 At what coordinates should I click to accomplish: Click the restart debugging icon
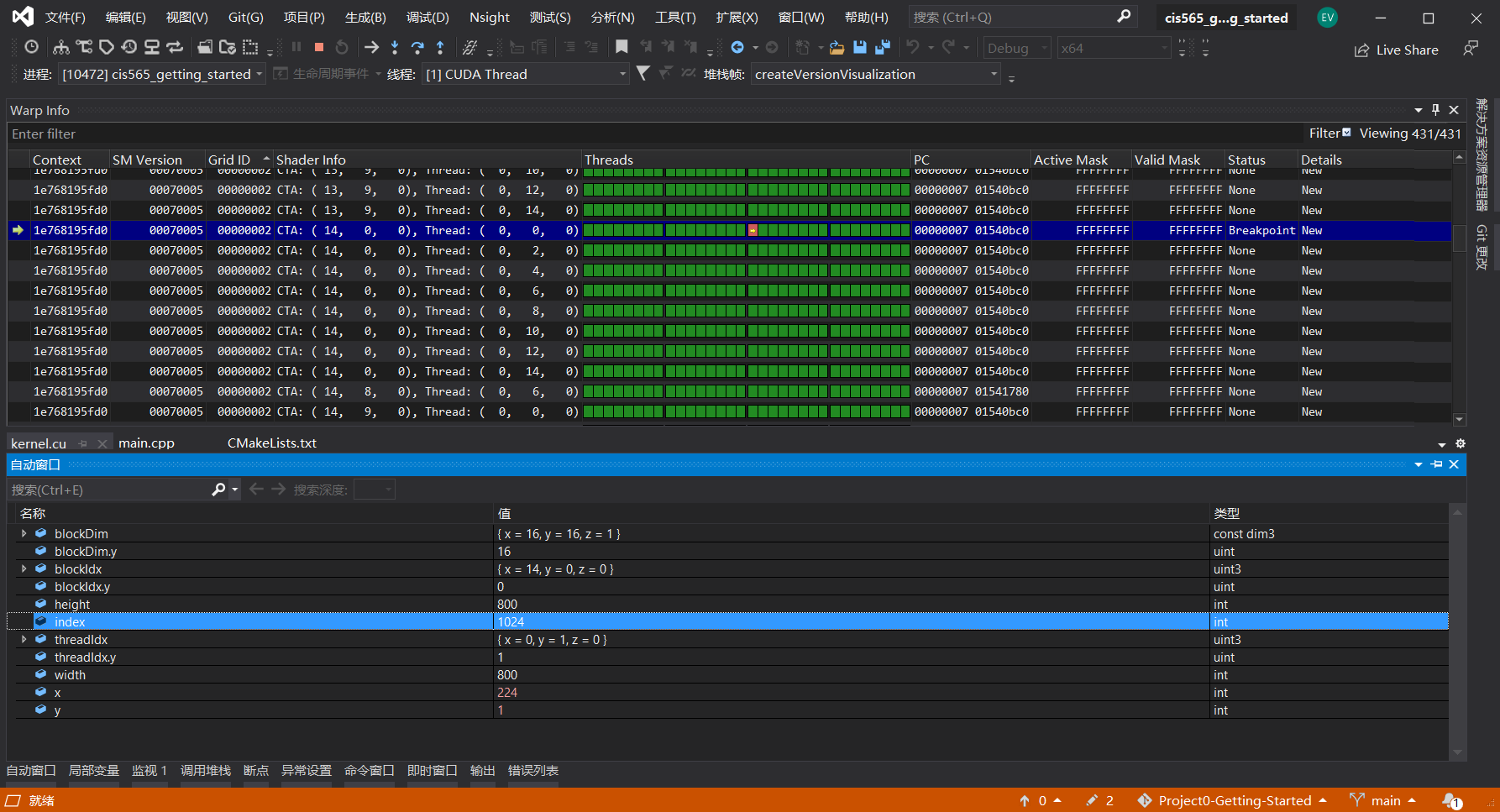342,48
